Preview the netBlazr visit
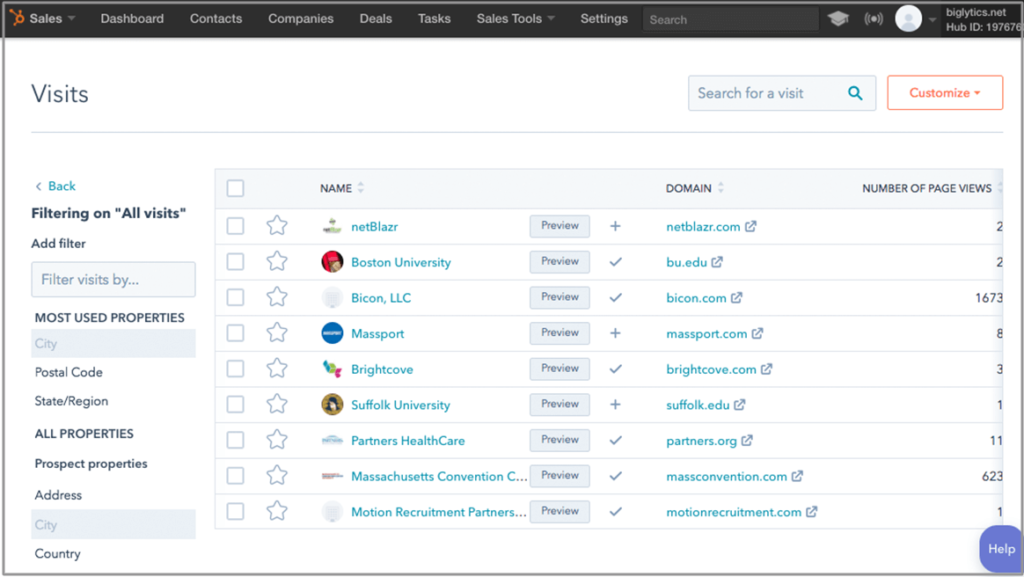This screenshot has height=577, width=1024. click(560, 226)
